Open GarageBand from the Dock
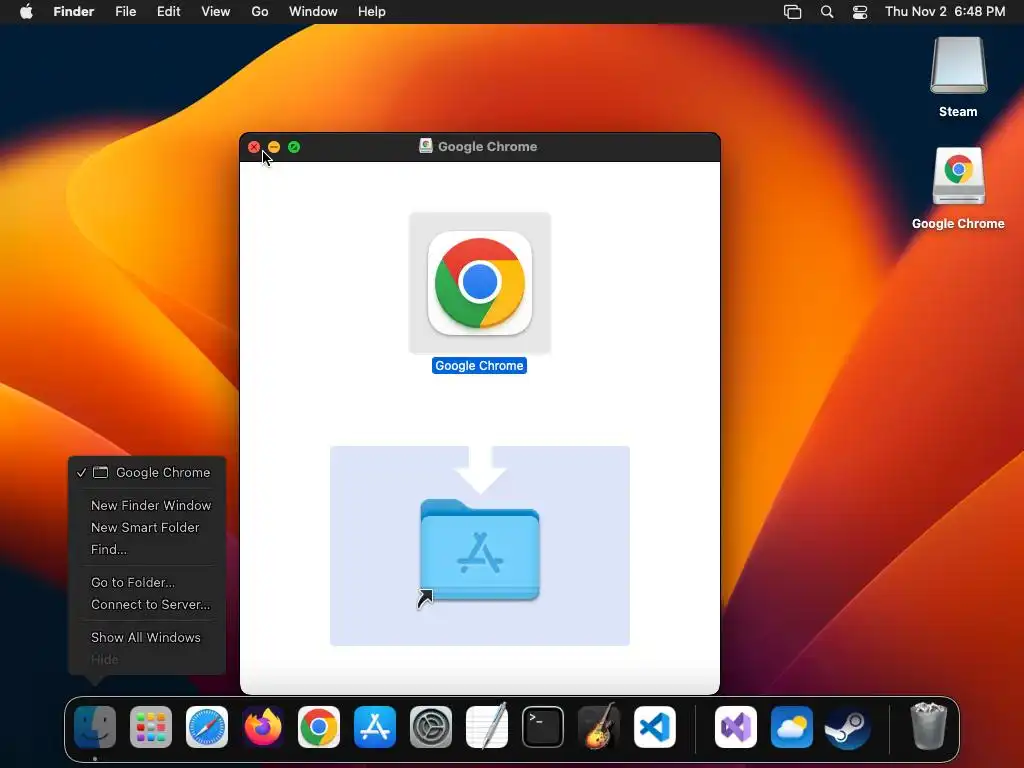 [x=599, y=727]
